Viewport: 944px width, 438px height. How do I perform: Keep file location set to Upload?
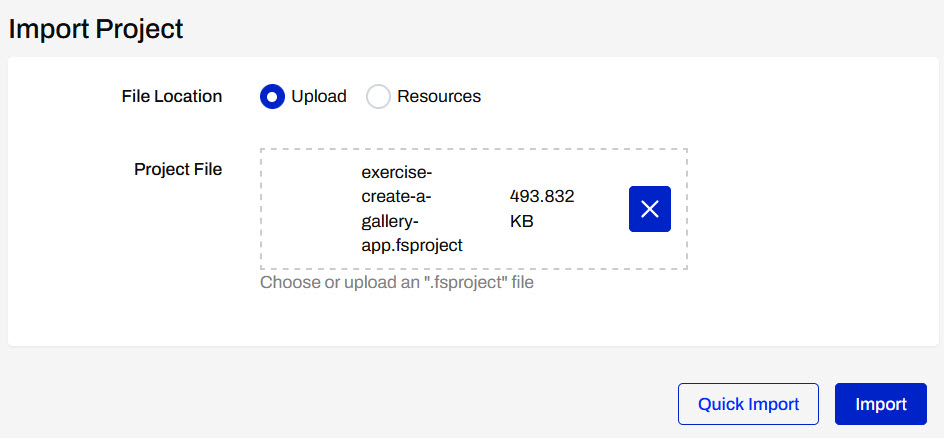pos(272,97)
